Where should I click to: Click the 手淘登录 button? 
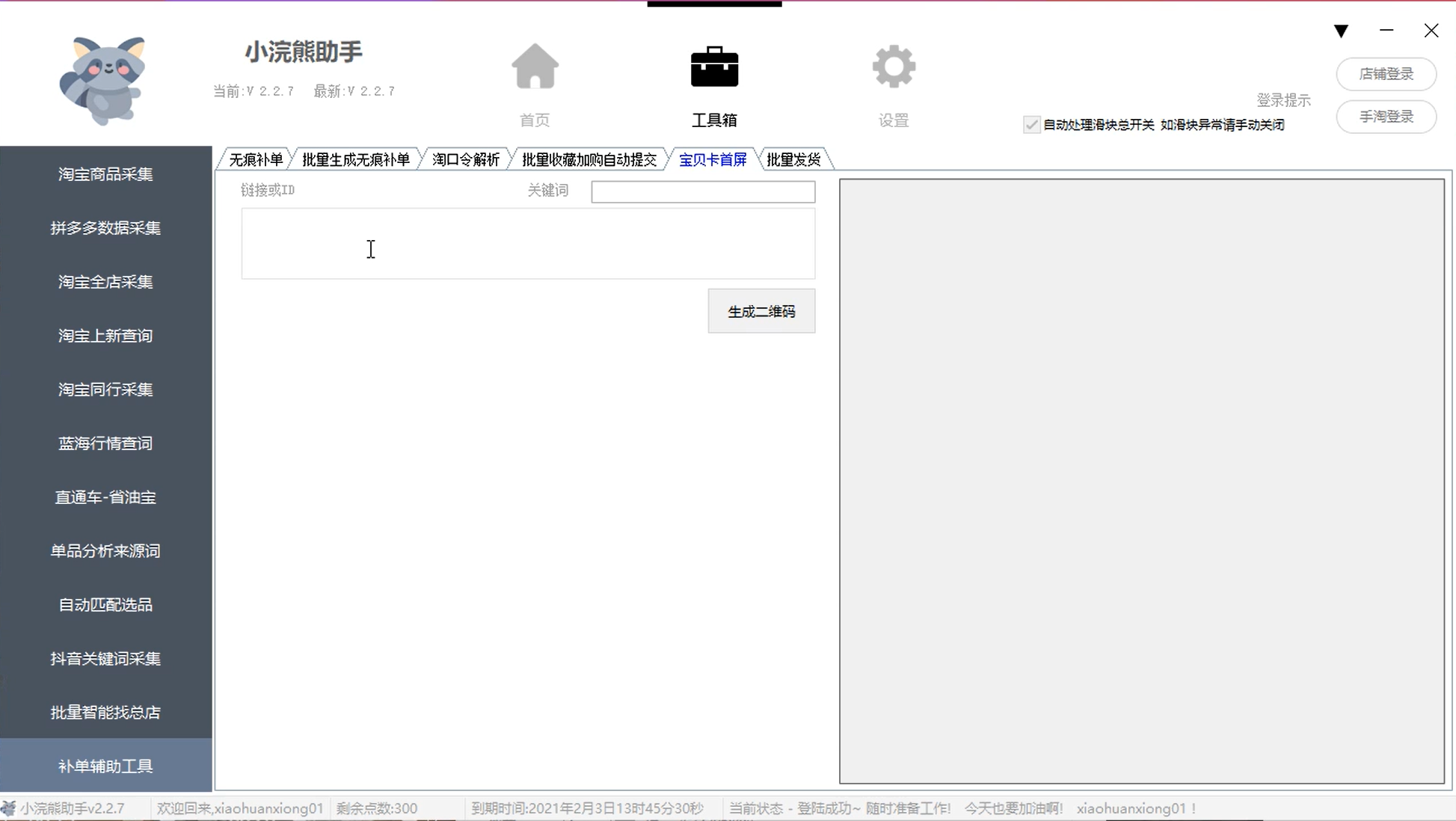coord(1386,117)
